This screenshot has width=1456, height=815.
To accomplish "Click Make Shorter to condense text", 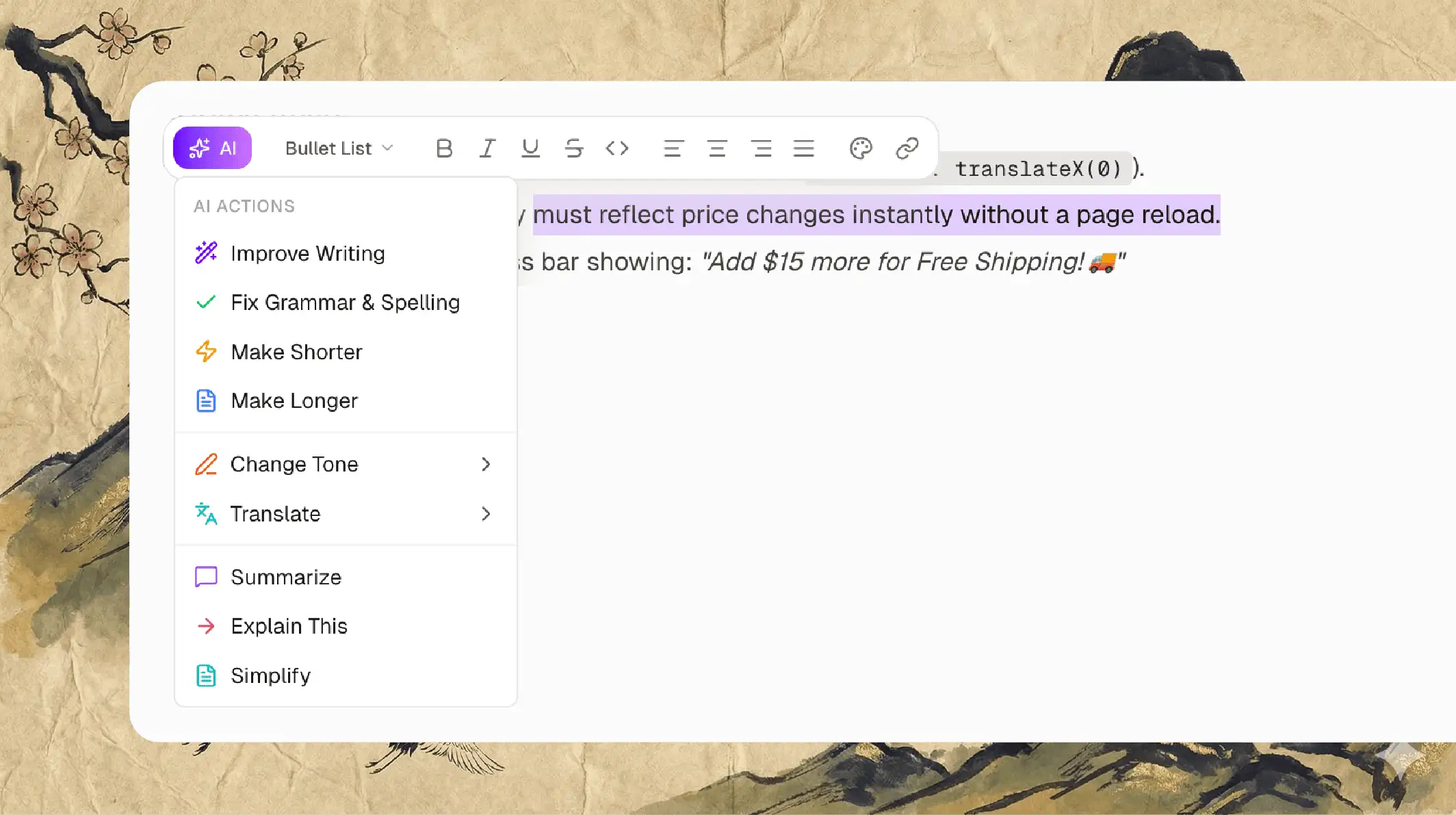I will (297, 352).
